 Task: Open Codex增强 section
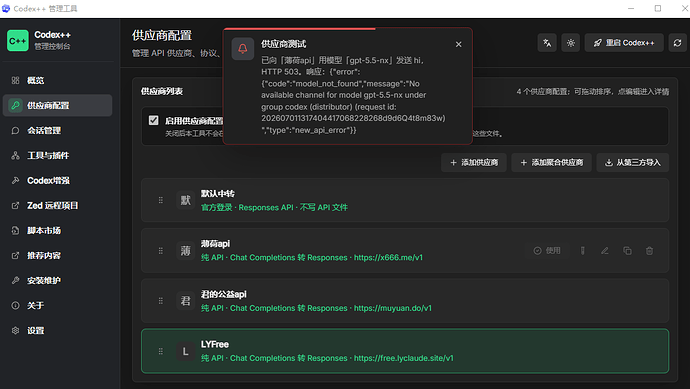tap(57, 180)
